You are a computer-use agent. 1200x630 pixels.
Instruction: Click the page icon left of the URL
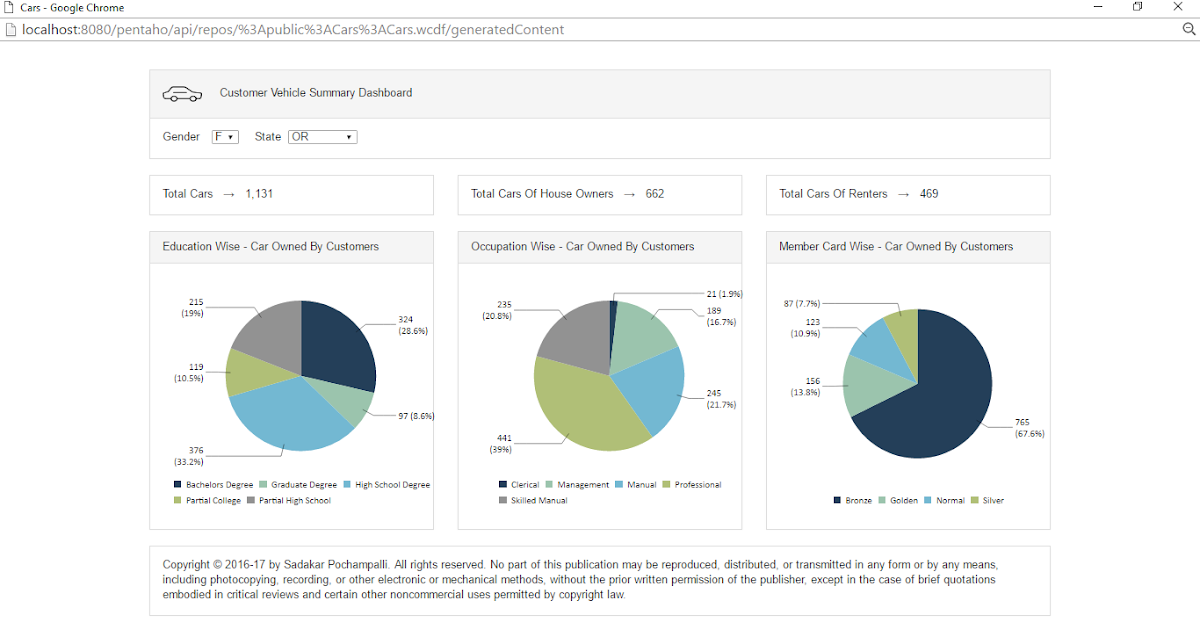pyautogui.click(x=12, y=29)
